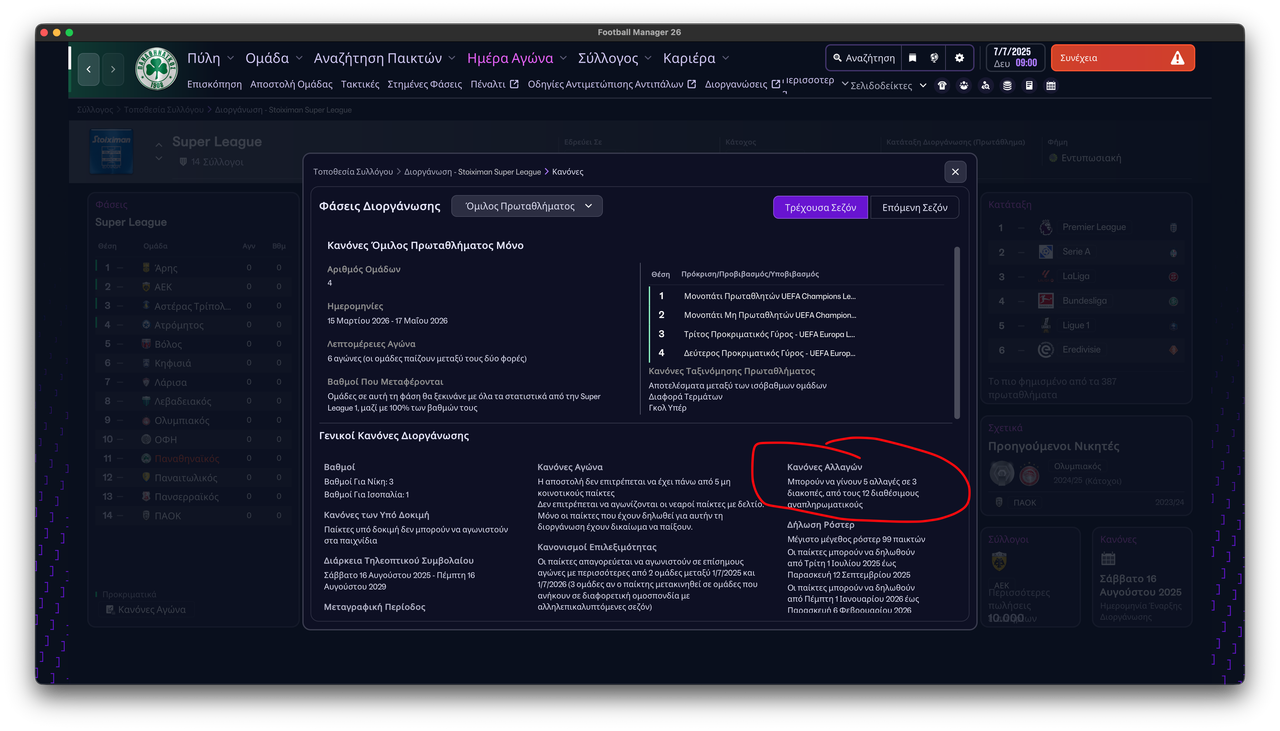
Task: Expand the Καριέρα menu chevron
Action: [x=726, y=58]
